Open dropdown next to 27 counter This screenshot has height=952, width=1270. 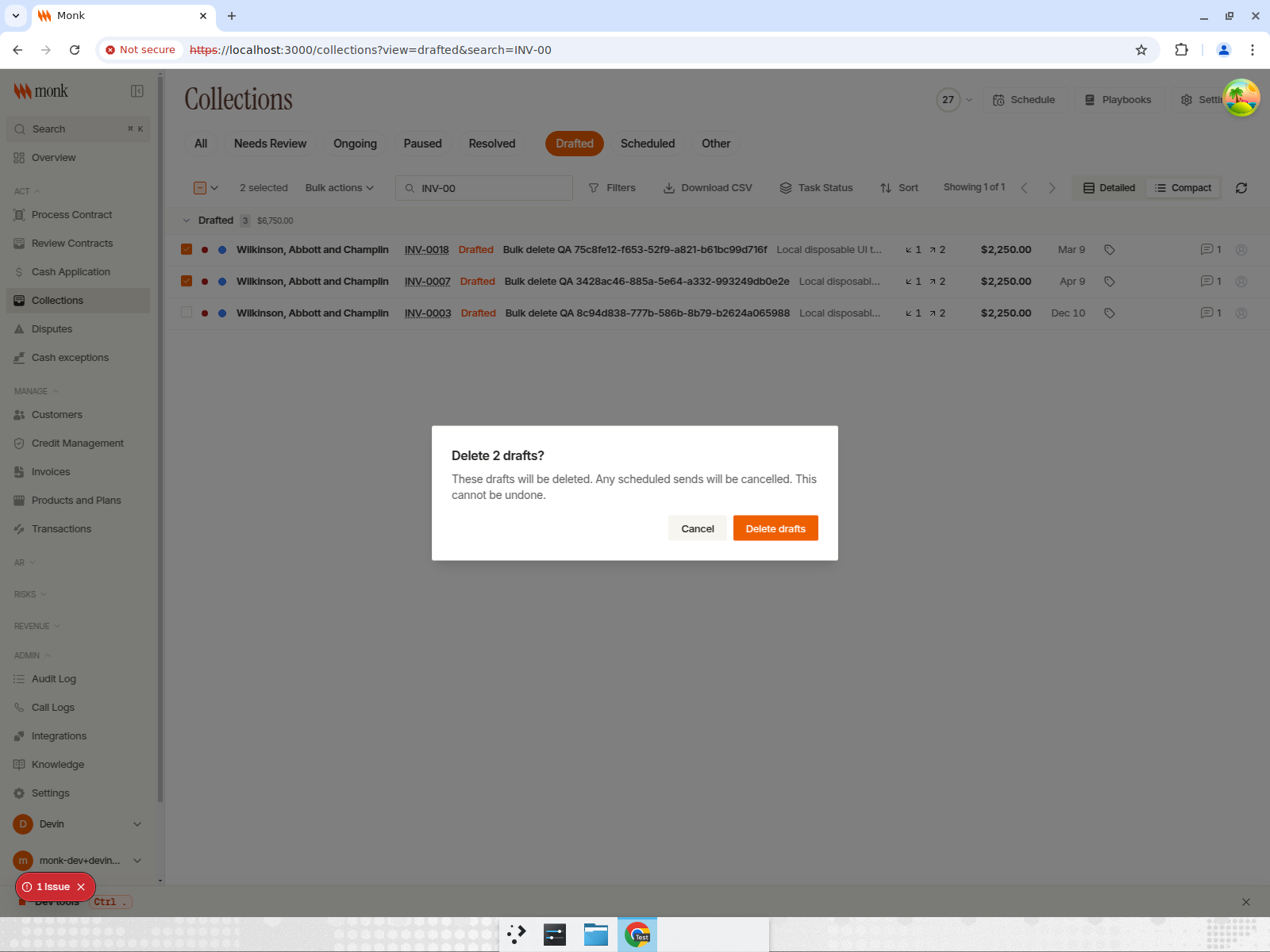969,100
